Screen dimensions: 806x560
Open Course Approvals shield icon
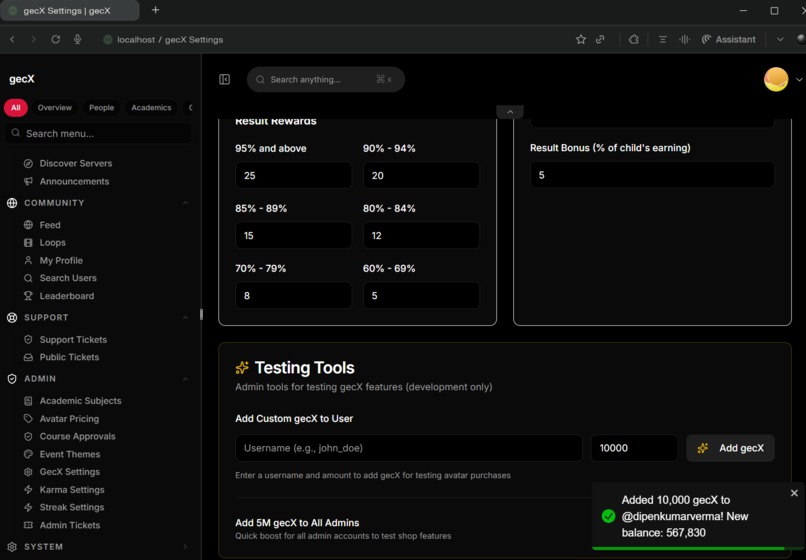tap(28, 436)
